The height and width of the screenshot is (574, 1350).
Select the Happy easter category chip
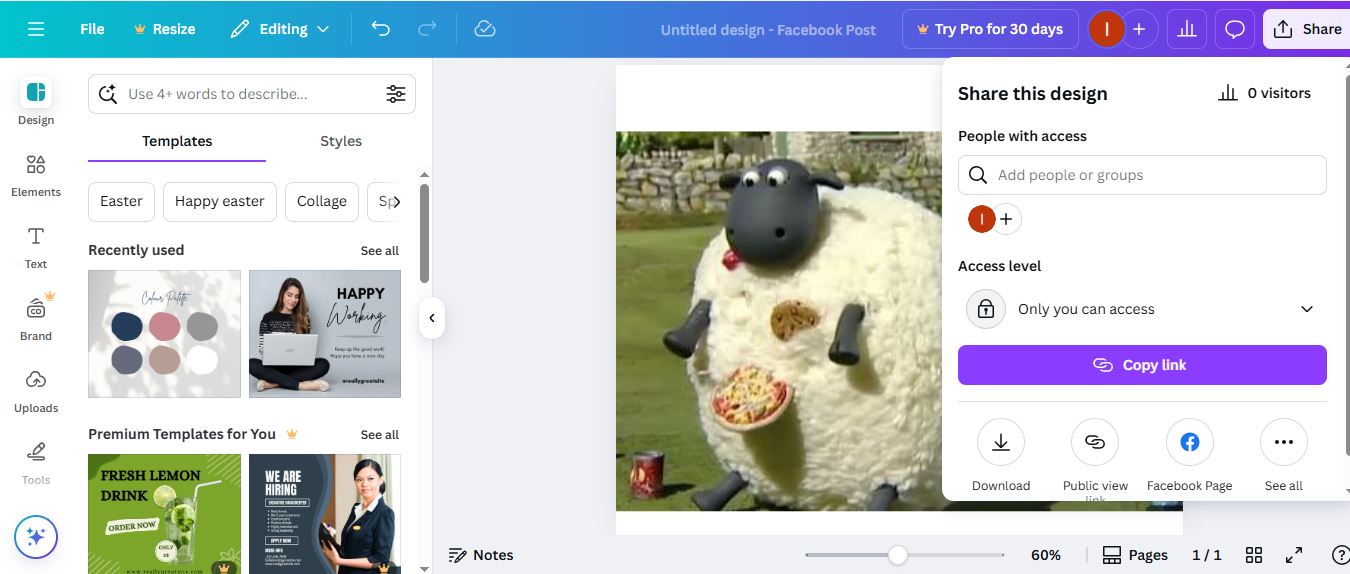[220, 201]
